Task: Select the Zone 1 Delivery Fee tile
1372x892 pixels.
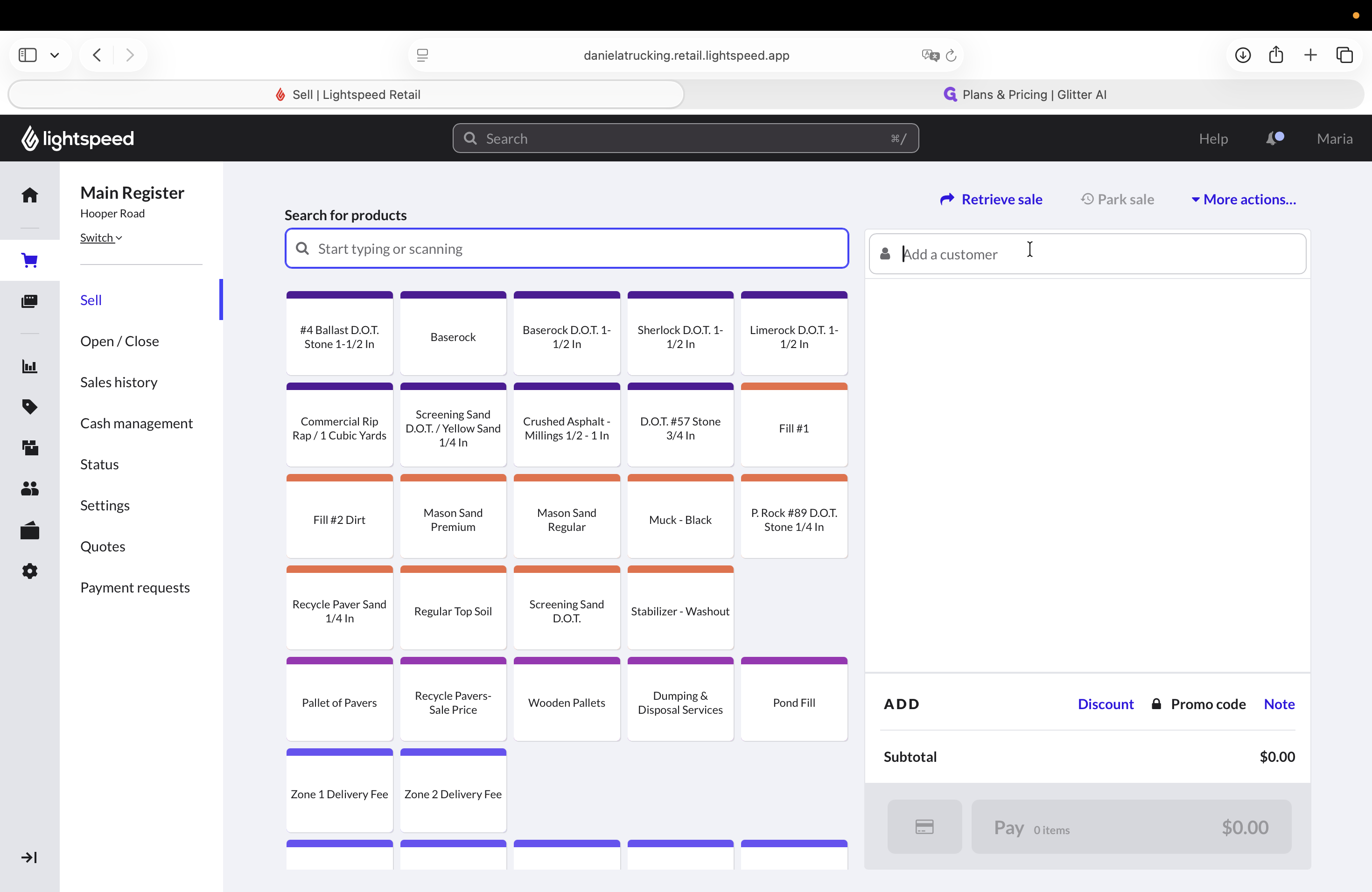Action: click(340, 791)
